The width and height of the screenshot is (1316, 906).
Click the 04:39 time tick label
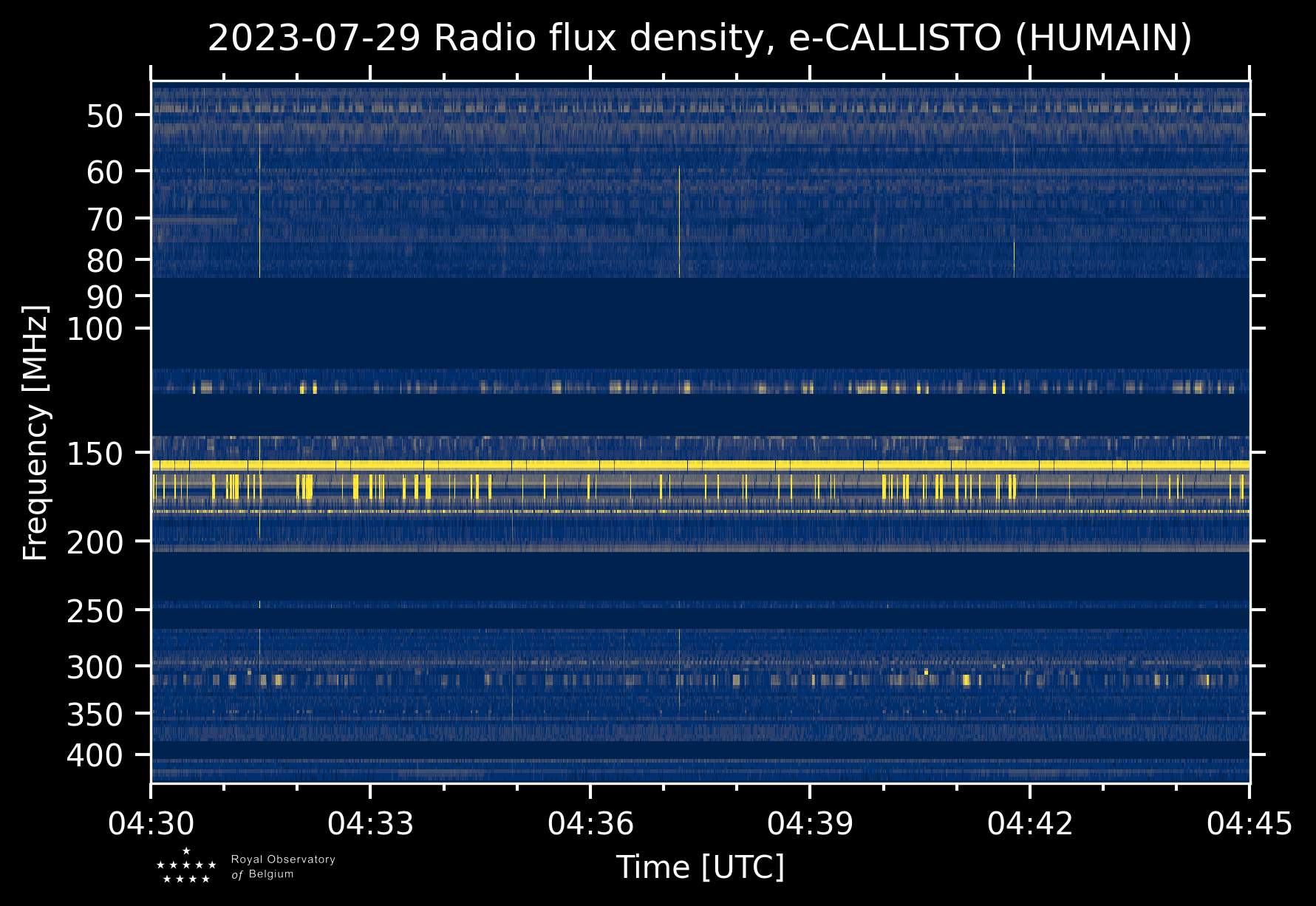pyautogui.click(x=810, y=823)
